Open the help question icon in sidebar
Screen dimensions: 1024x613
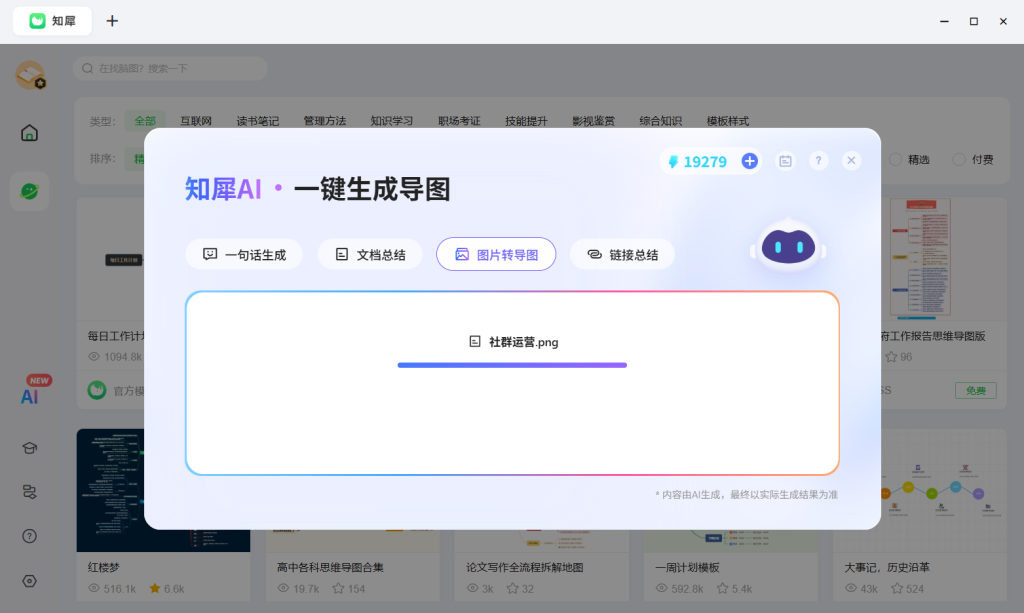tap(29, 536)
